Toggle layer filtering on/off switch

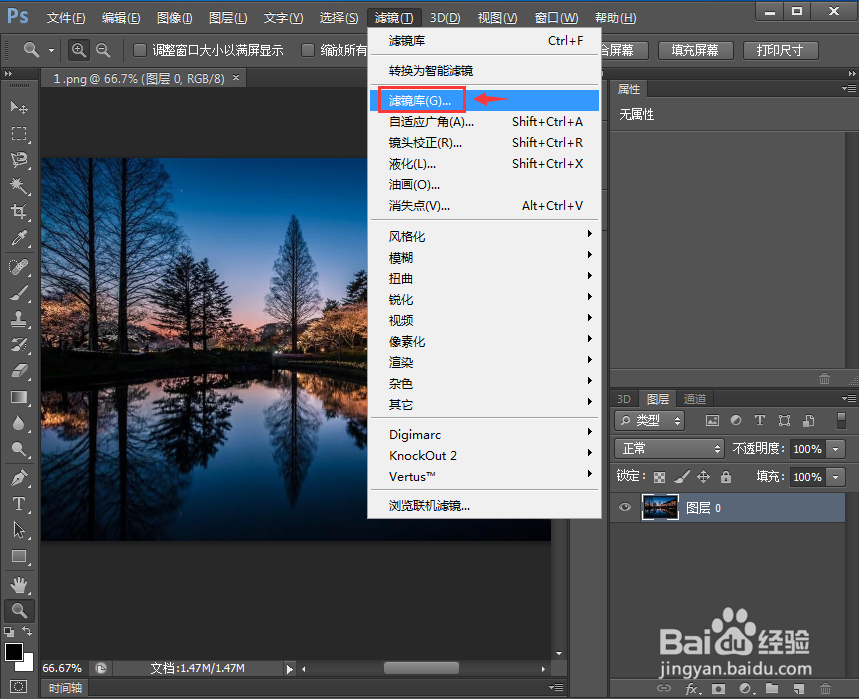(841, 420)
